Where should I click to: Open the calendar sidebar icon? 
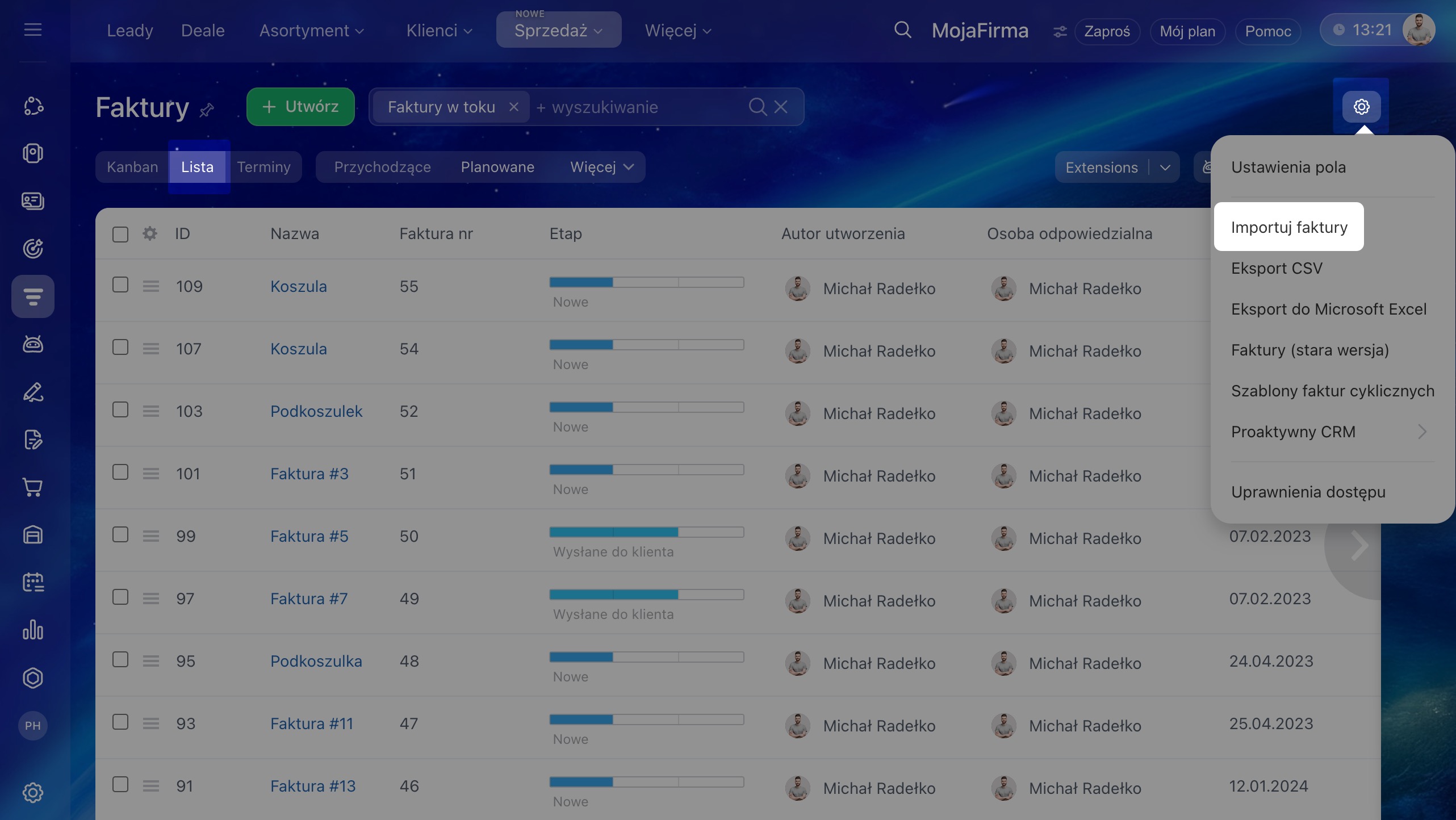coord(33,583)
